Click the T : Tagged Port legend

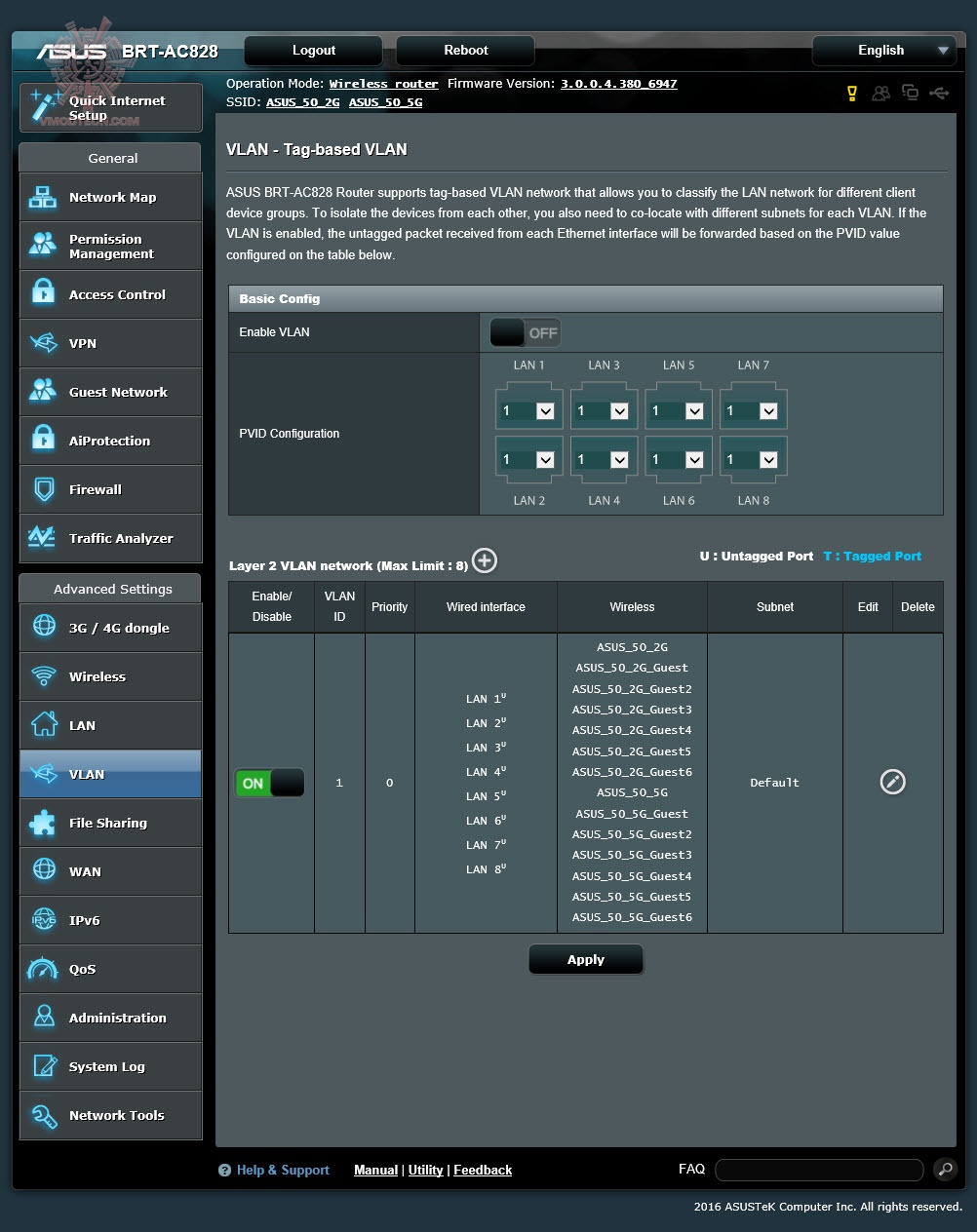(x=872, y=556)
